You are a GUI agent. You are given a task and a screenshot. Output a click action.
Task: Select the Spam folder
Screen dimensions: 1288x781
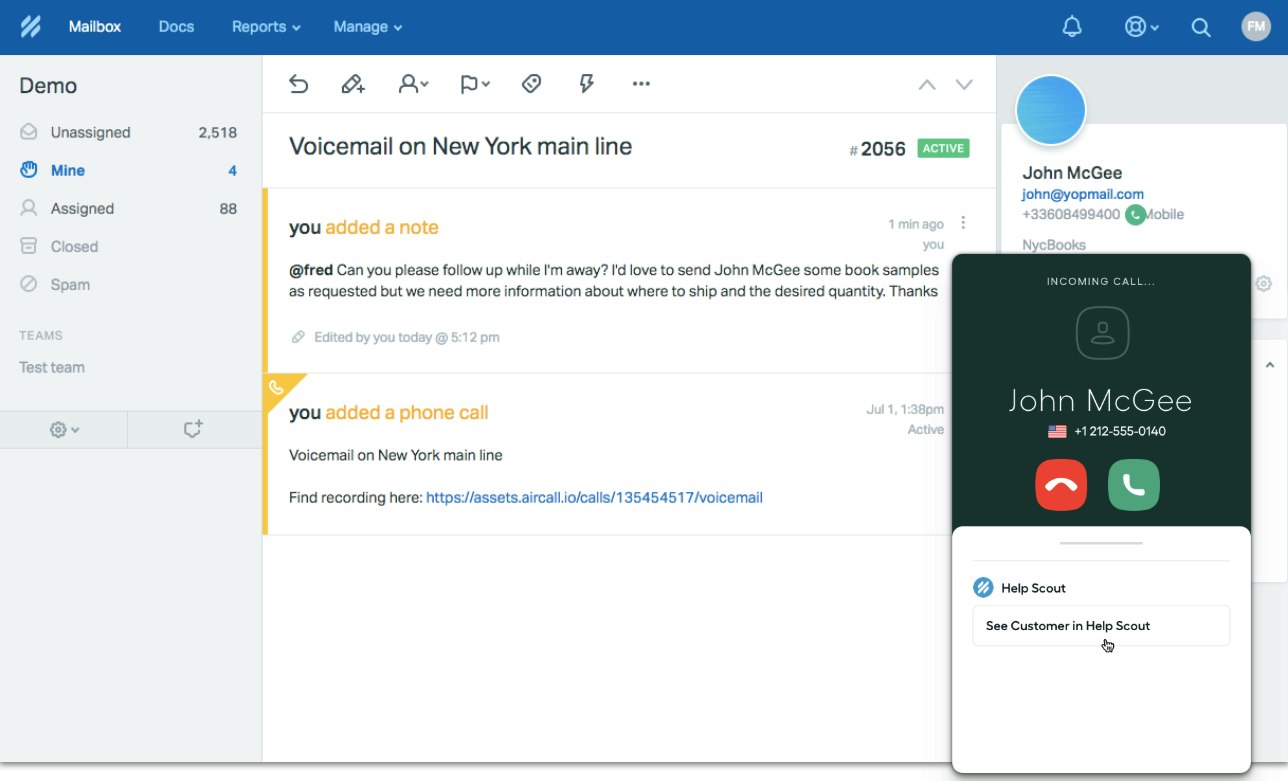[130, 284]
